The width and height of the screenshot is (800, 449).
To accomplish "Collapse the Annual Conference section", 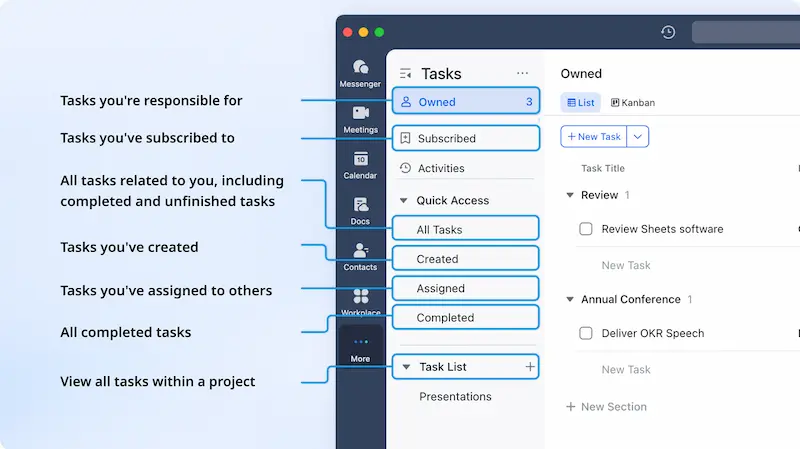I will coord(570,299).
